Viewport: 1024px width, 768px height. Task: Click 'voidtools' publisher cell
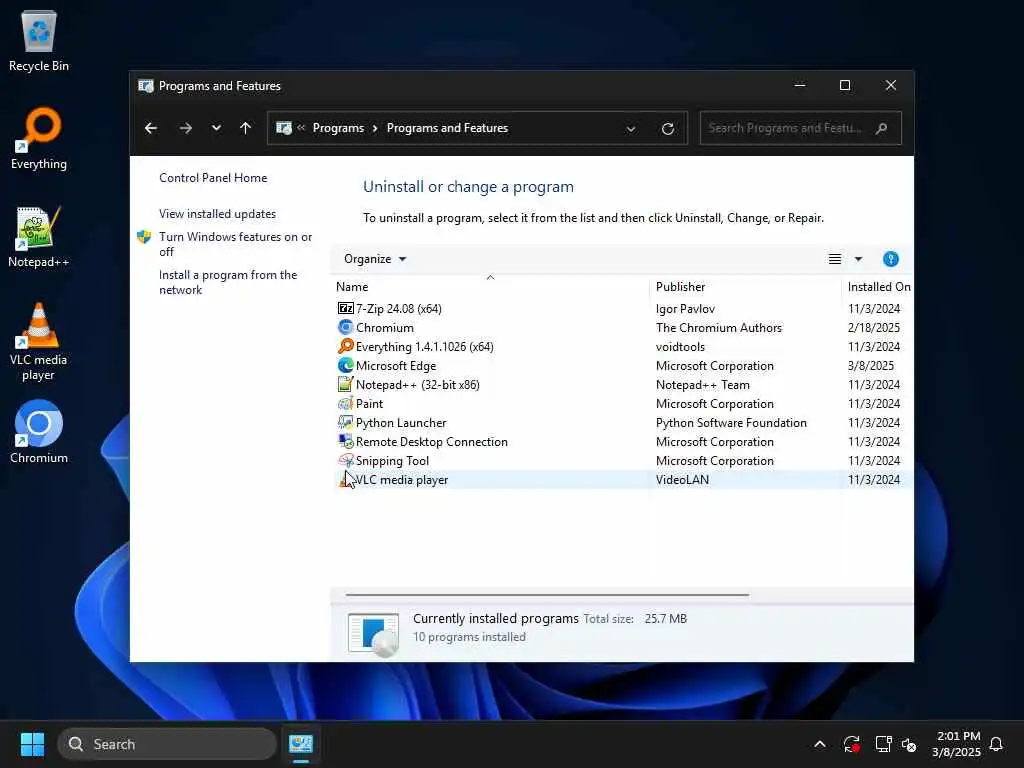coord(680,347)
